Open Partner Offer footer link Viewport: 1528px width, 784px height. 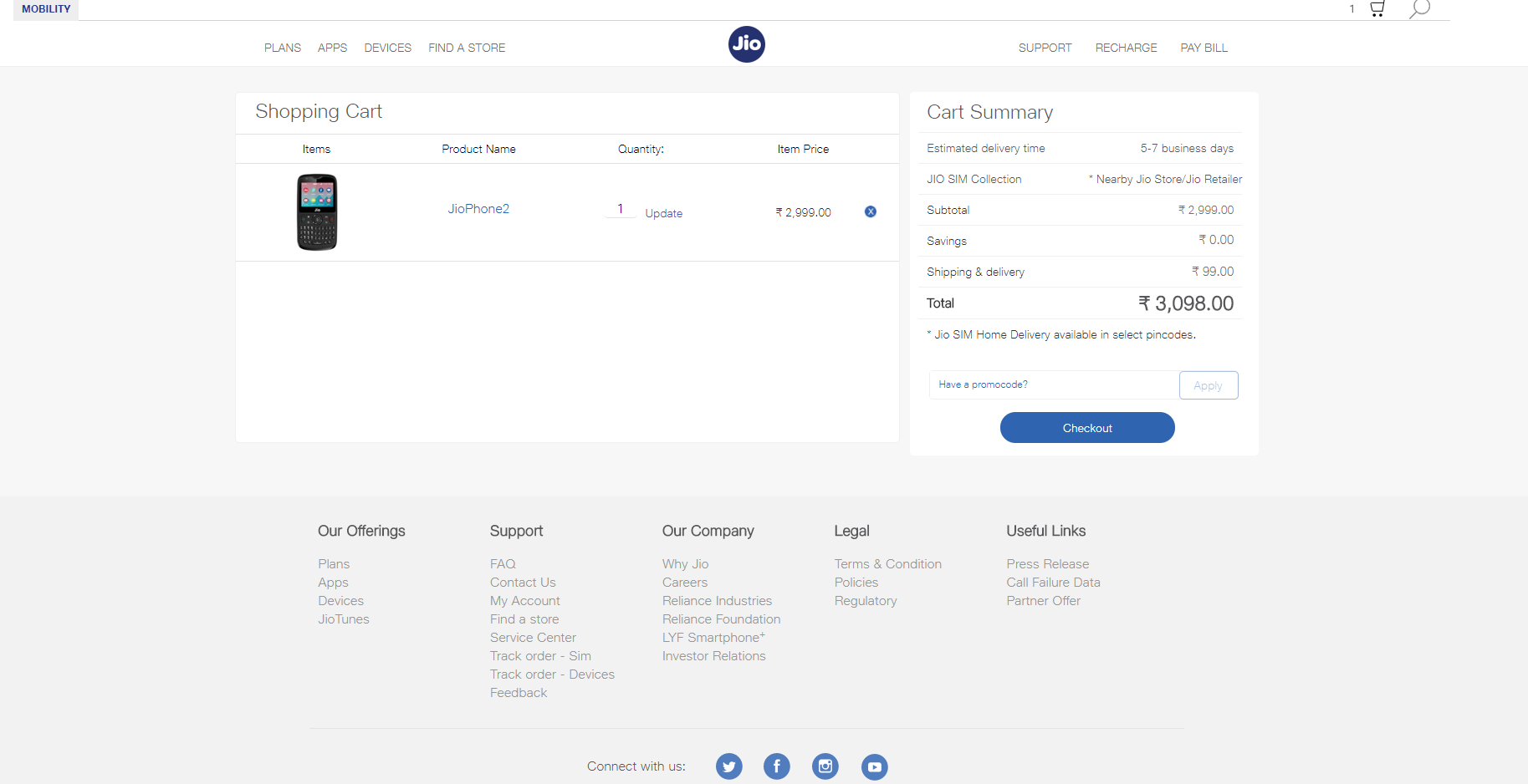pyautogui.click(x=1043, y=601)
